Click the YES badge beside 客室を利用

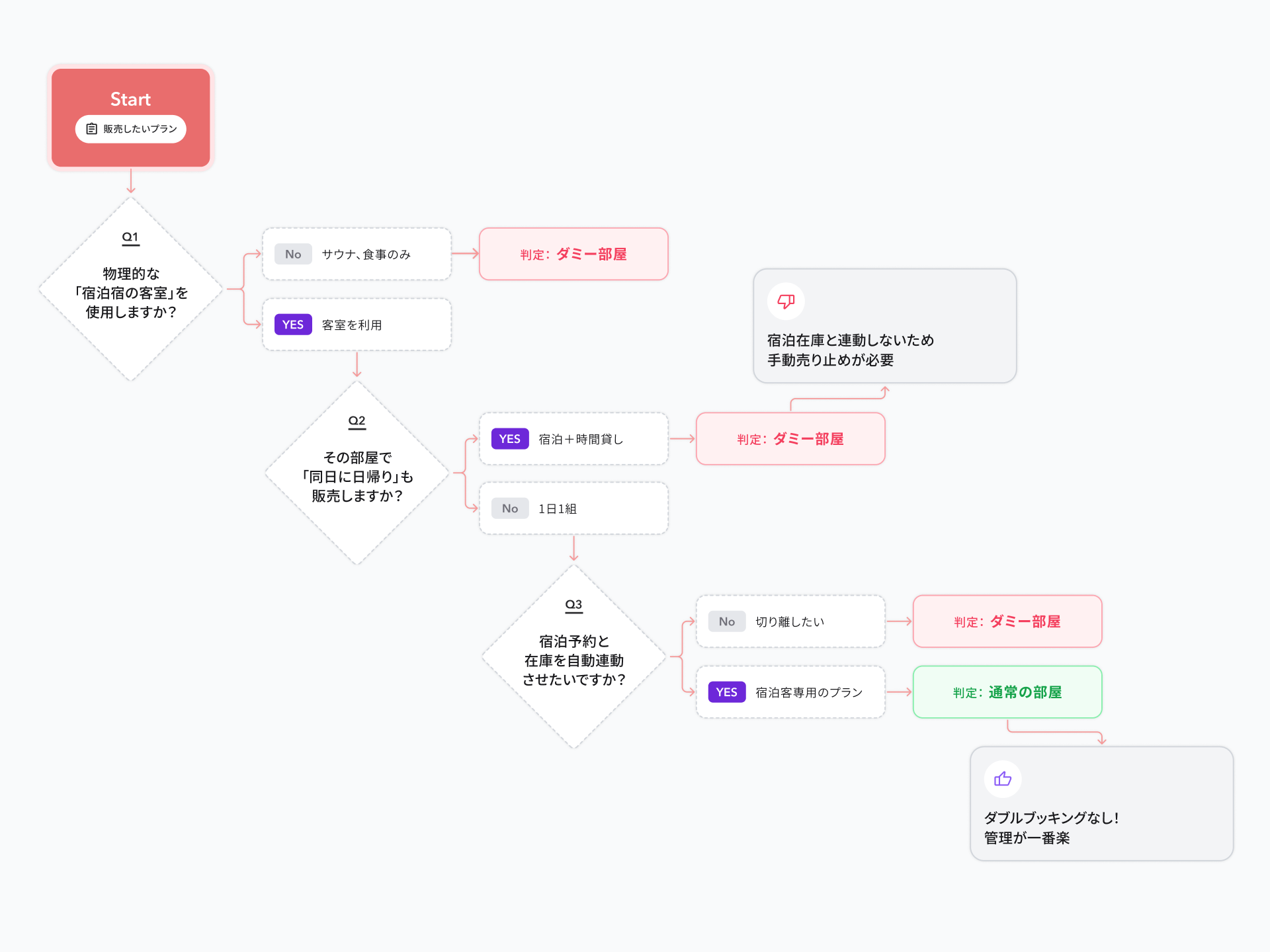coord(293,325)
